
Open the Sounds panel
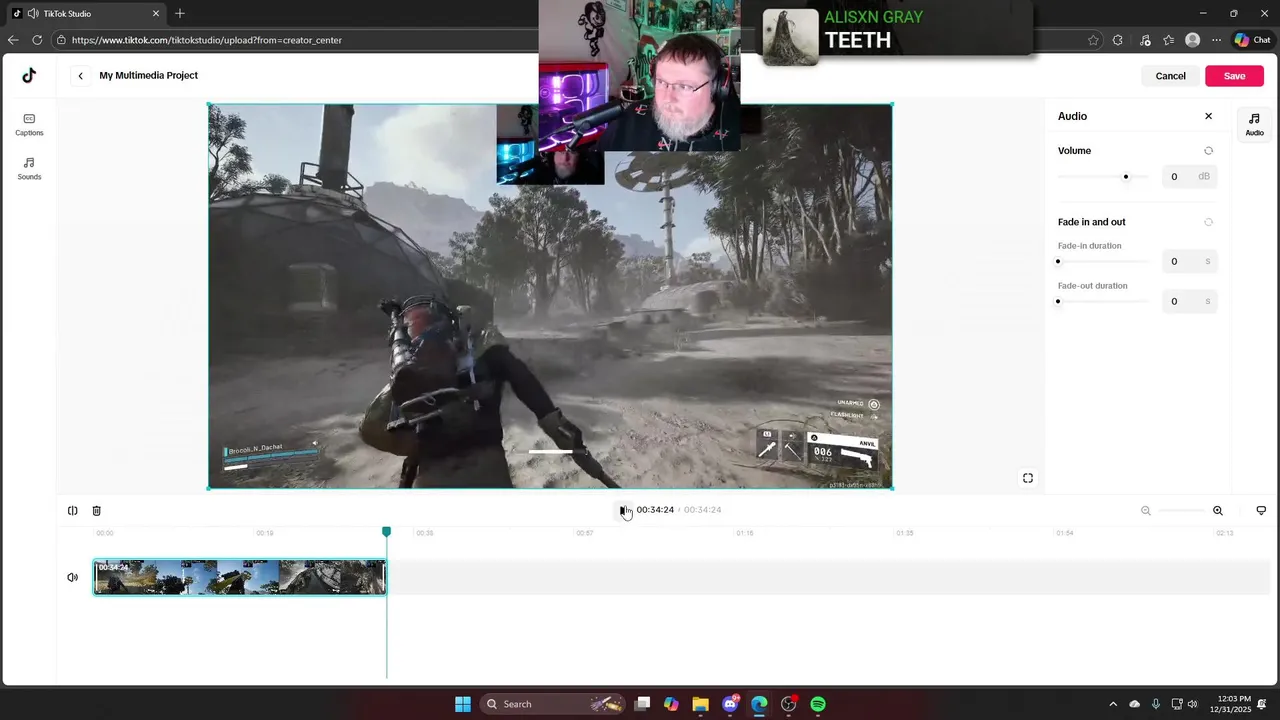29,169
